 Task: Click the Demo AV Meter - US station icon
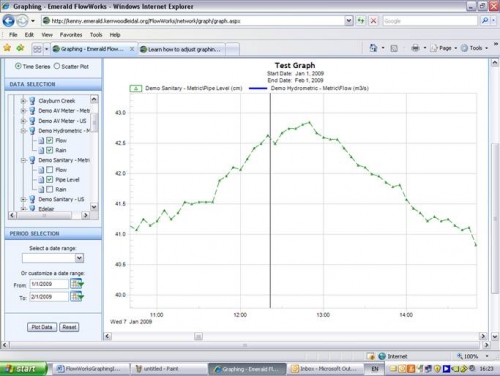[x=32, y=121]
